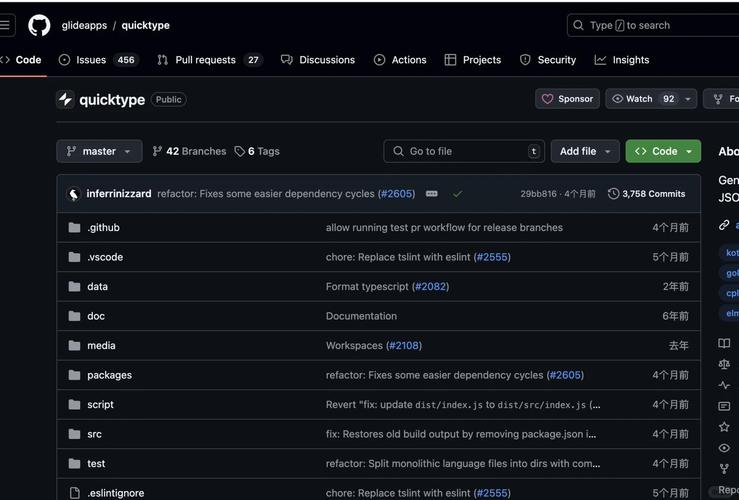Click the .vscode folder icon
The image size is (739, 500).
coord(74,257)
